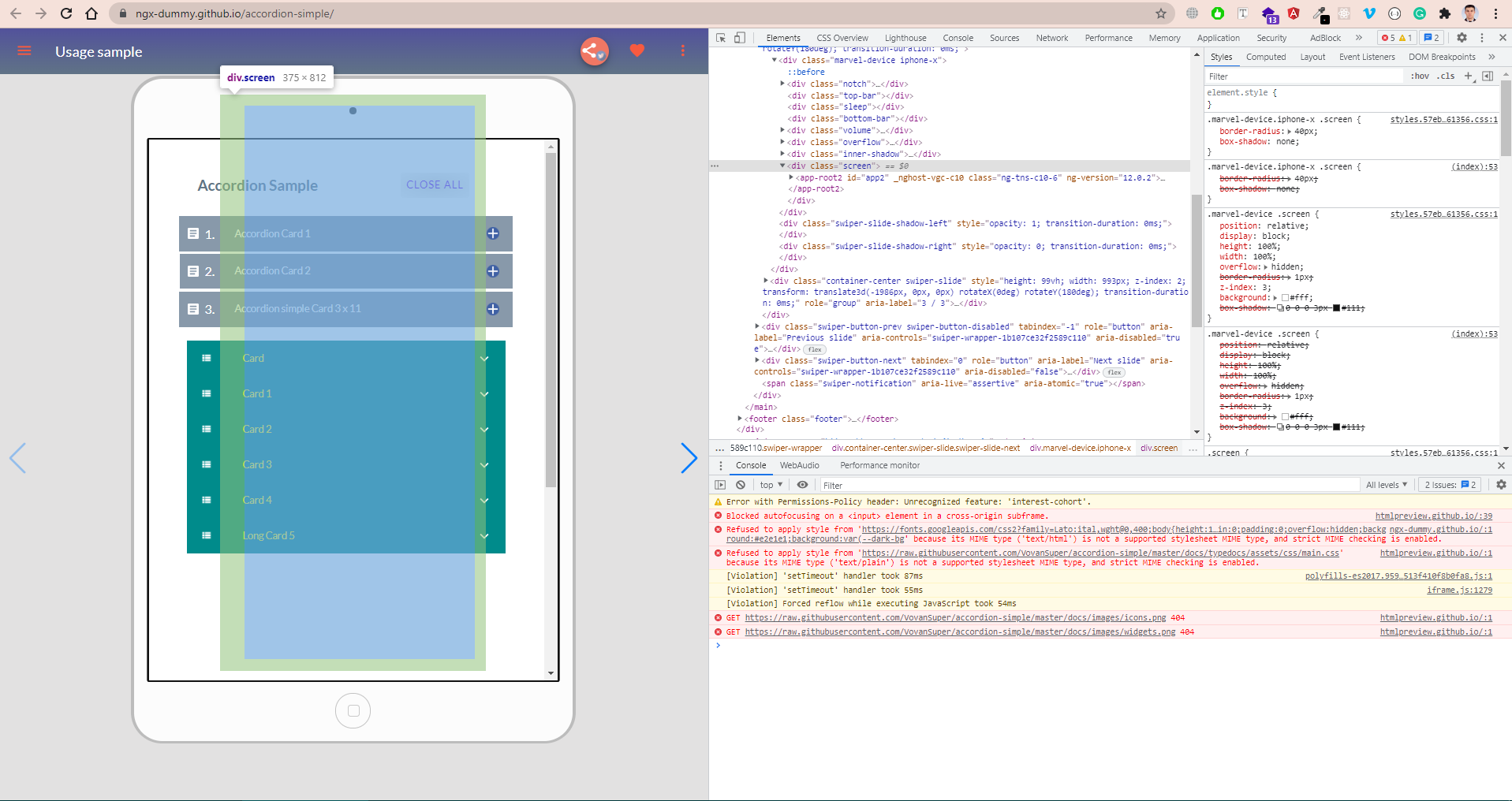Click background #fff color swatch in Styles
This screenshot has height=801, width=1512.
coord(1286,298)
